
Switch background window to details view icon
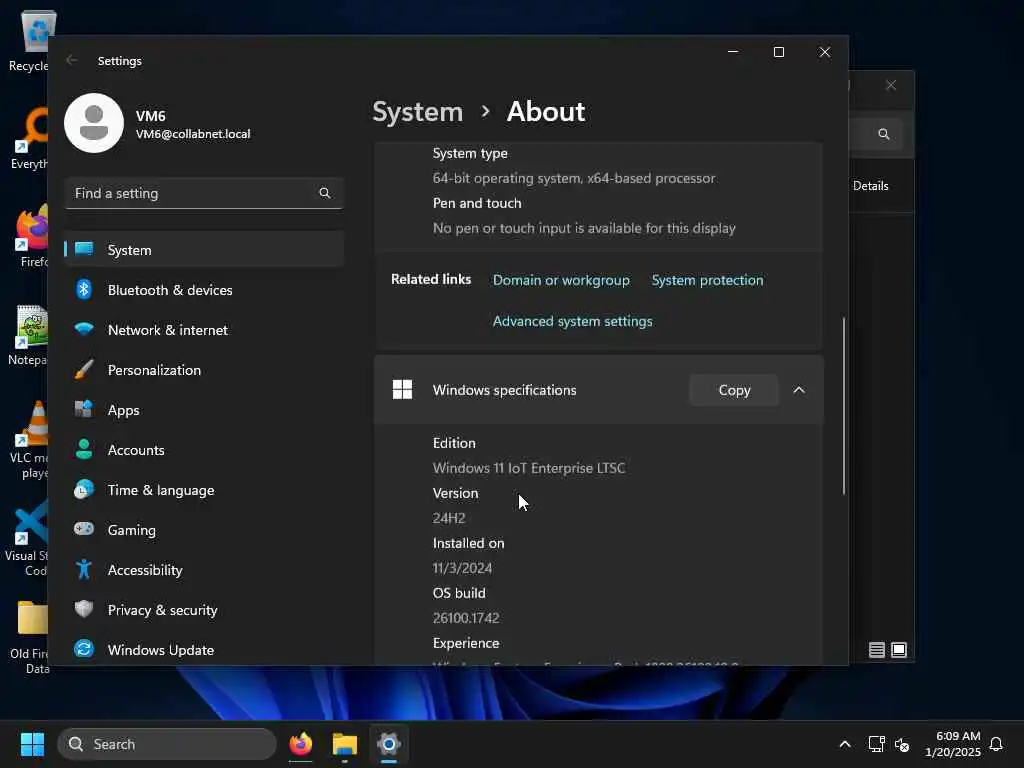[x=876, y=650]
